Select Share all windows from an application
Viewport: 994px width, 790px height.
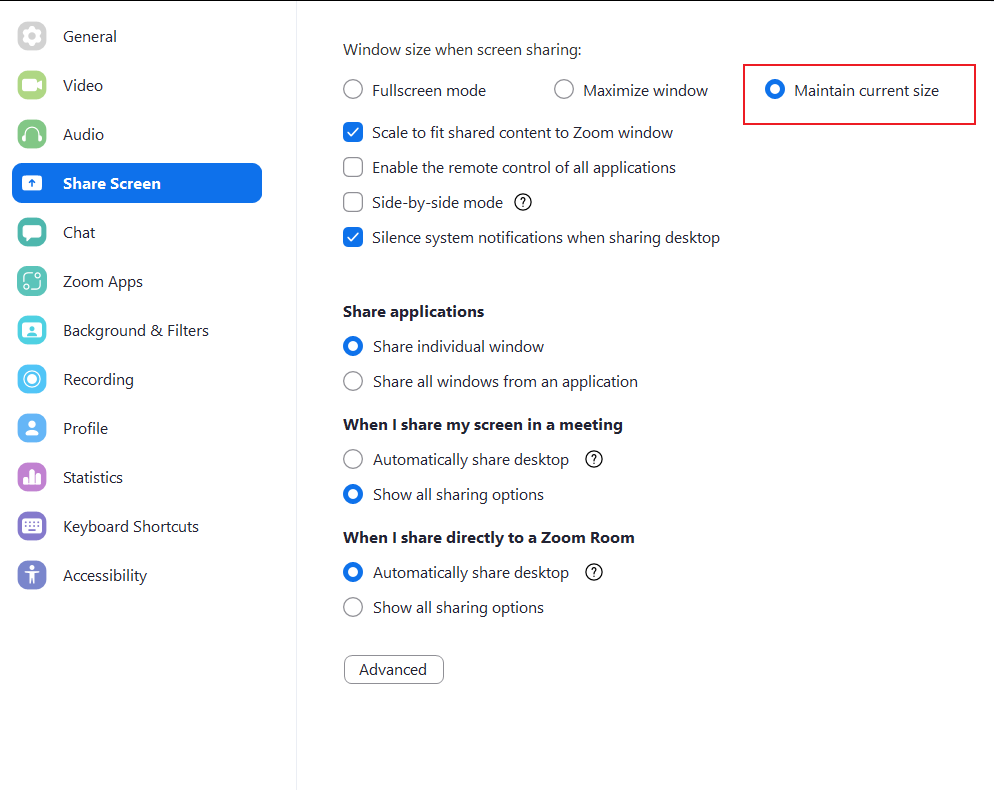[353, 381]
